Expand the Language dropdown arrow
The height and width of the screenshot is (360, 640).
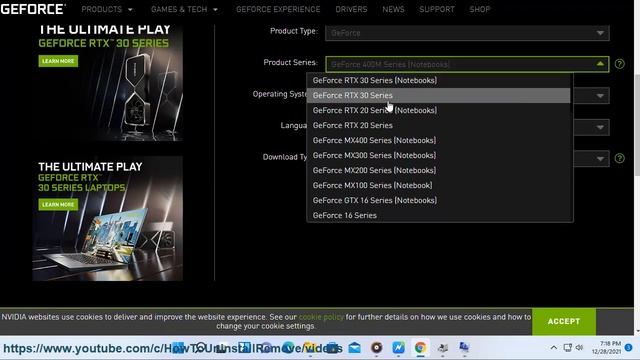point(600,127)
